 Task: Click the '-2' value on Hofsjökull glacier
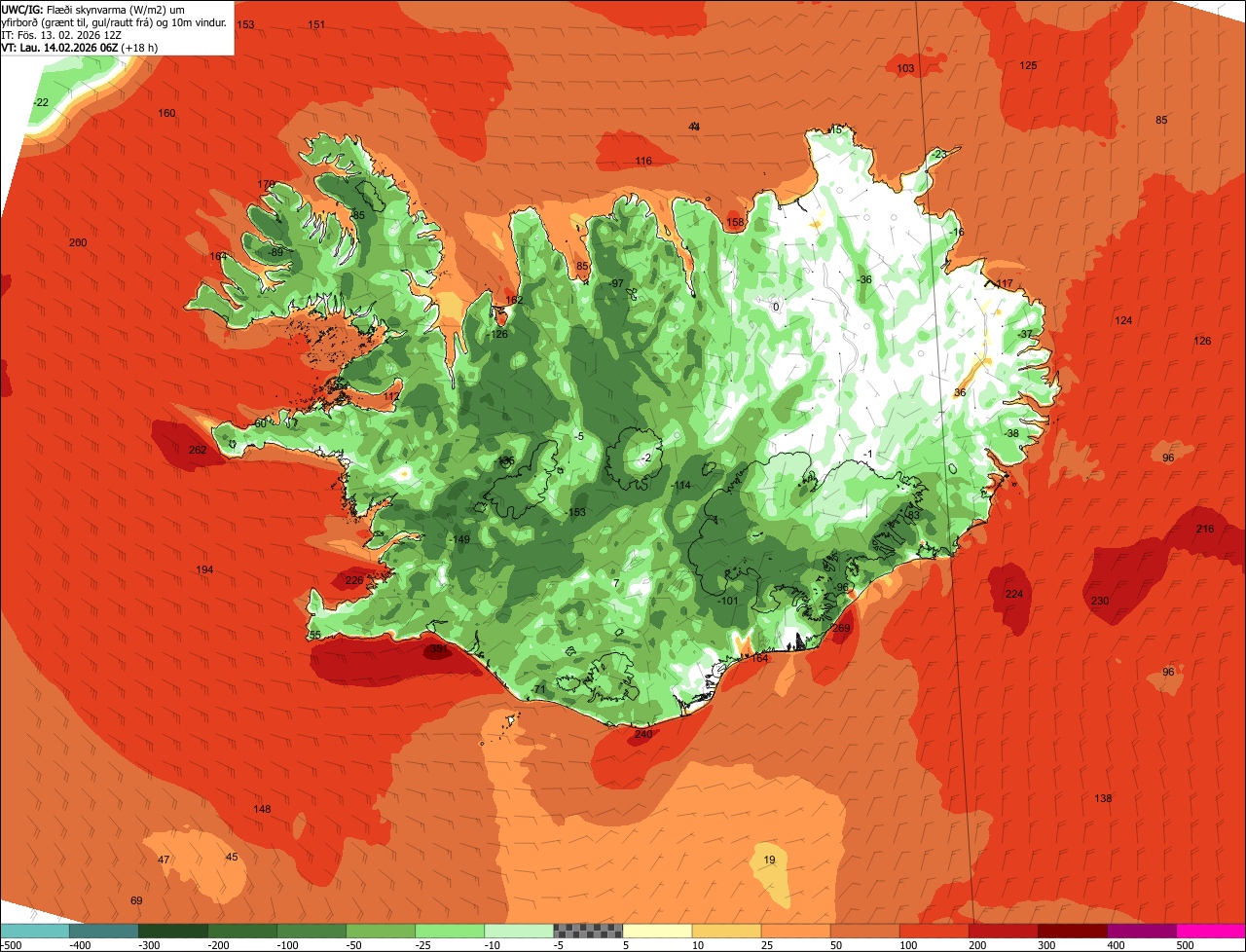coord(645,458)
